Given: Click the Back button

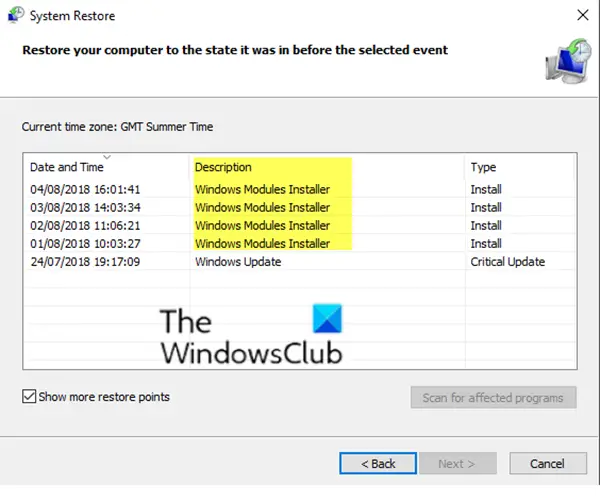Looking at the screenshot, I should 378,463.
